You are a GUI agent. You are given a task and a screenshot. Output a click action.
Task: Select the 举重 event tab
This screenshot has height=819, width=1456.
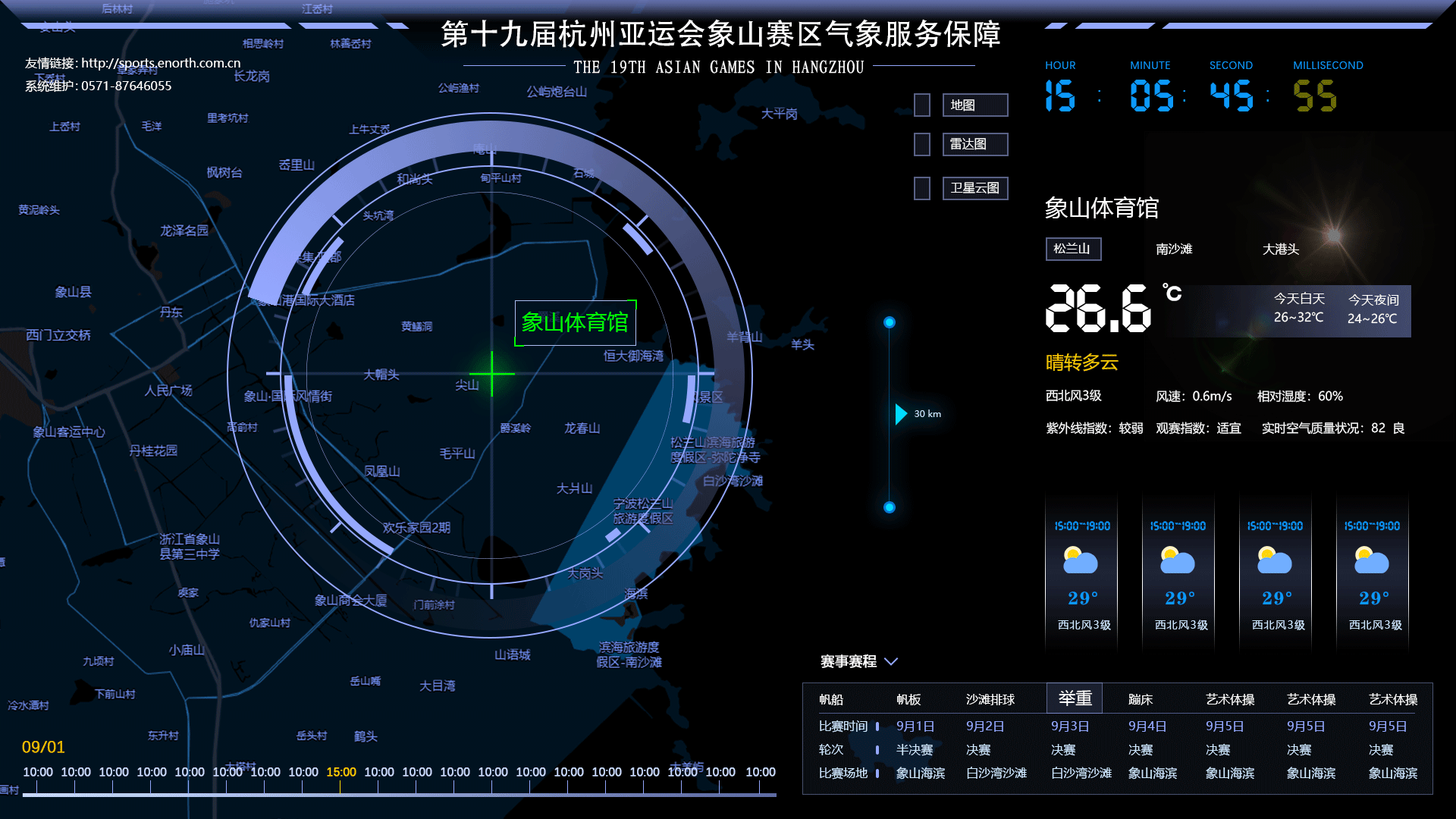point(1075,698)
